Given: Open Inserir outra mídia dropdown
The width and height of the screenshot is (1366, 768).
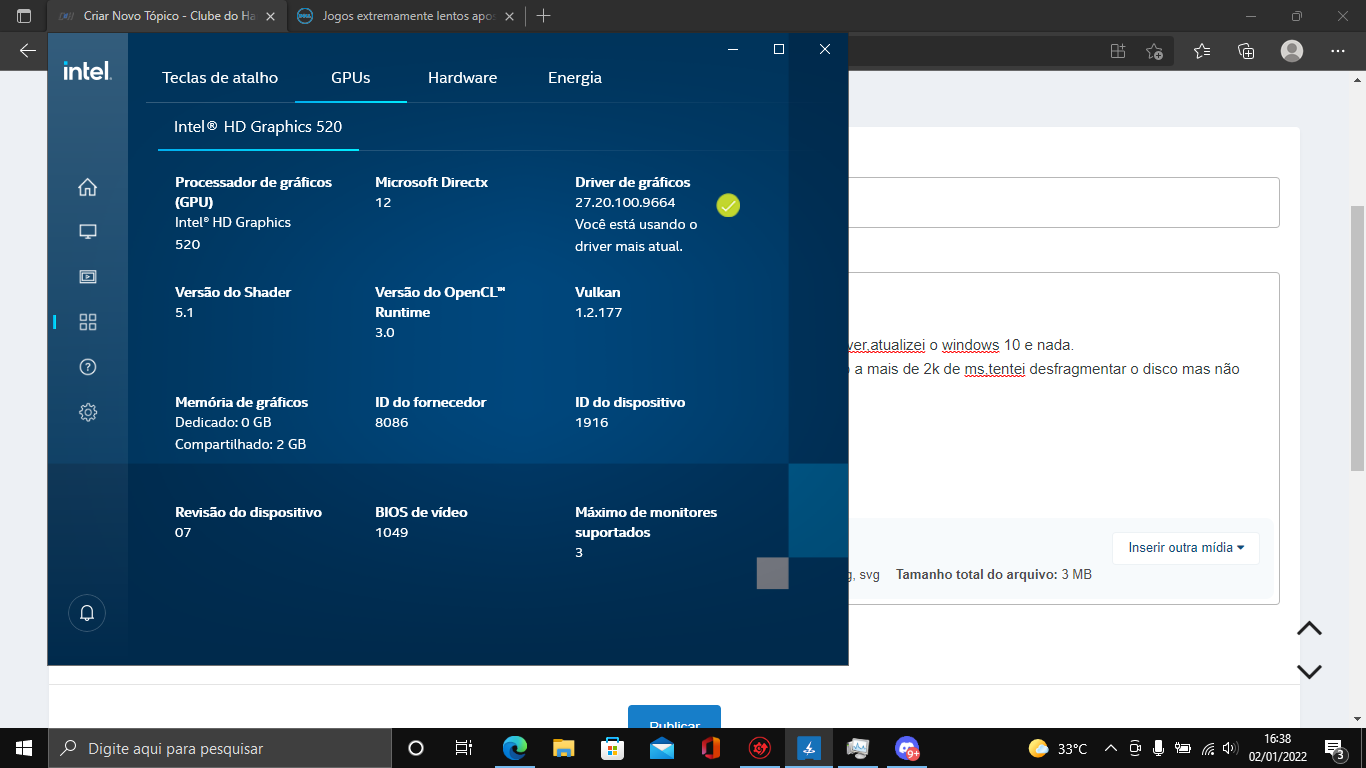Looking at the screenshot, I should [x=1186, y=548].
